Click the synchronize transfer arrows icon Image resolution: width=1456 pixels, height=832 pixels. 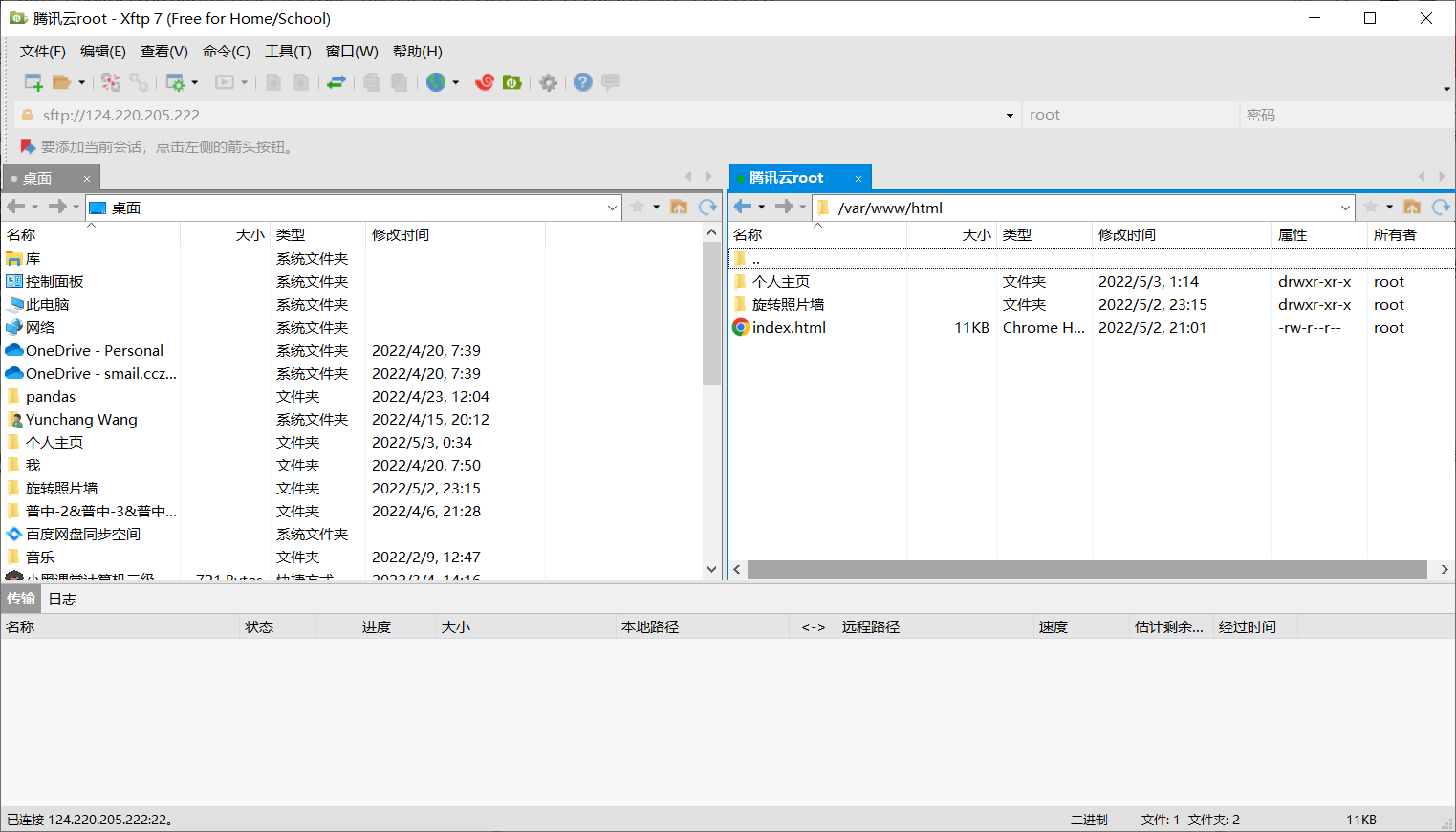(336, 82)
